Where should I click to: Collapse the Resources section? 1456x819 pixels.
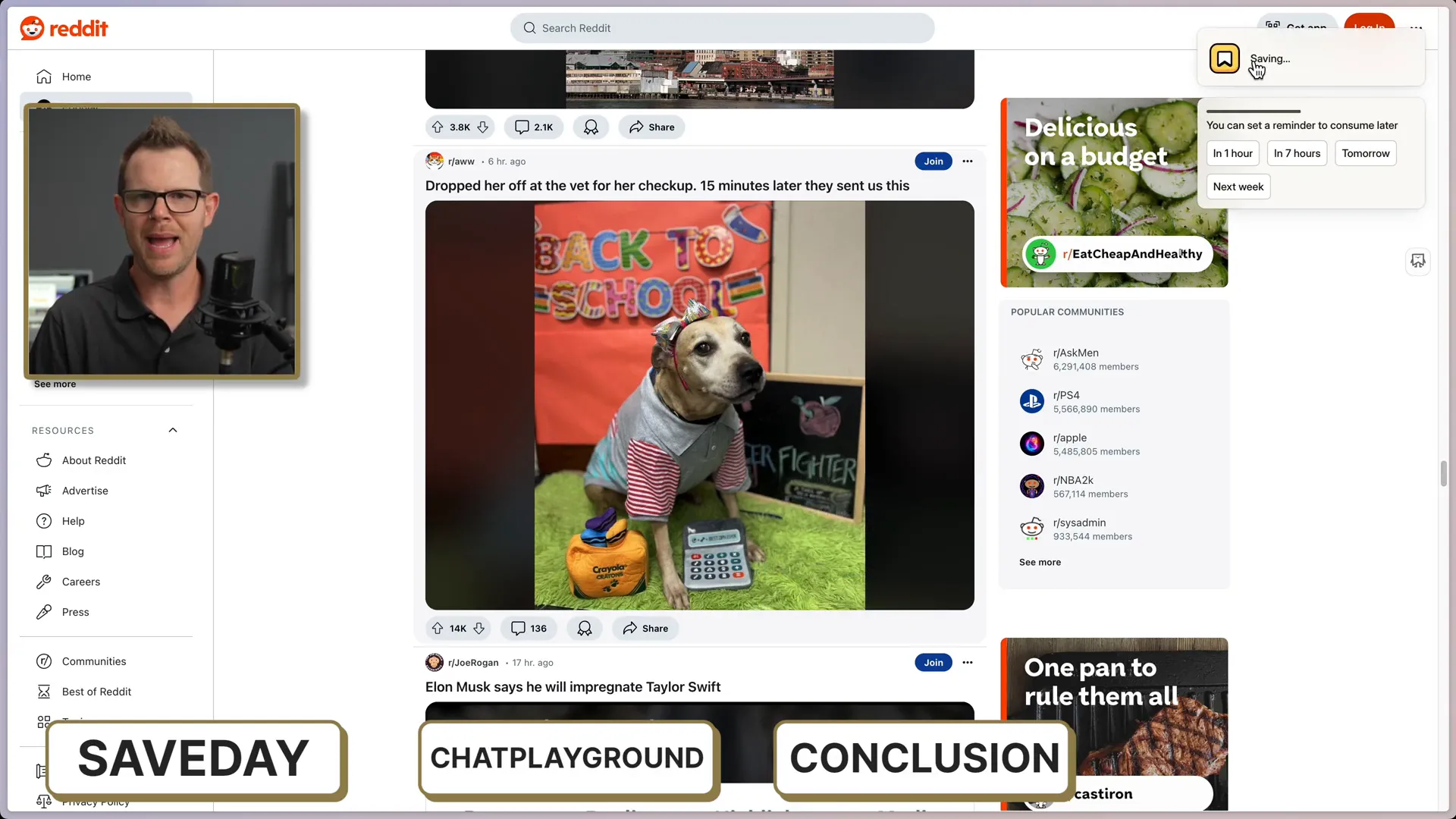(173, 431)
